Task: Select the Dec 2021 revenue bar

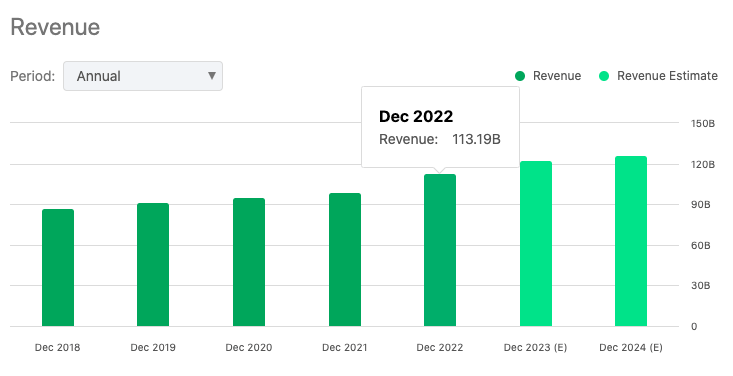Action: (x=345, y=260)
